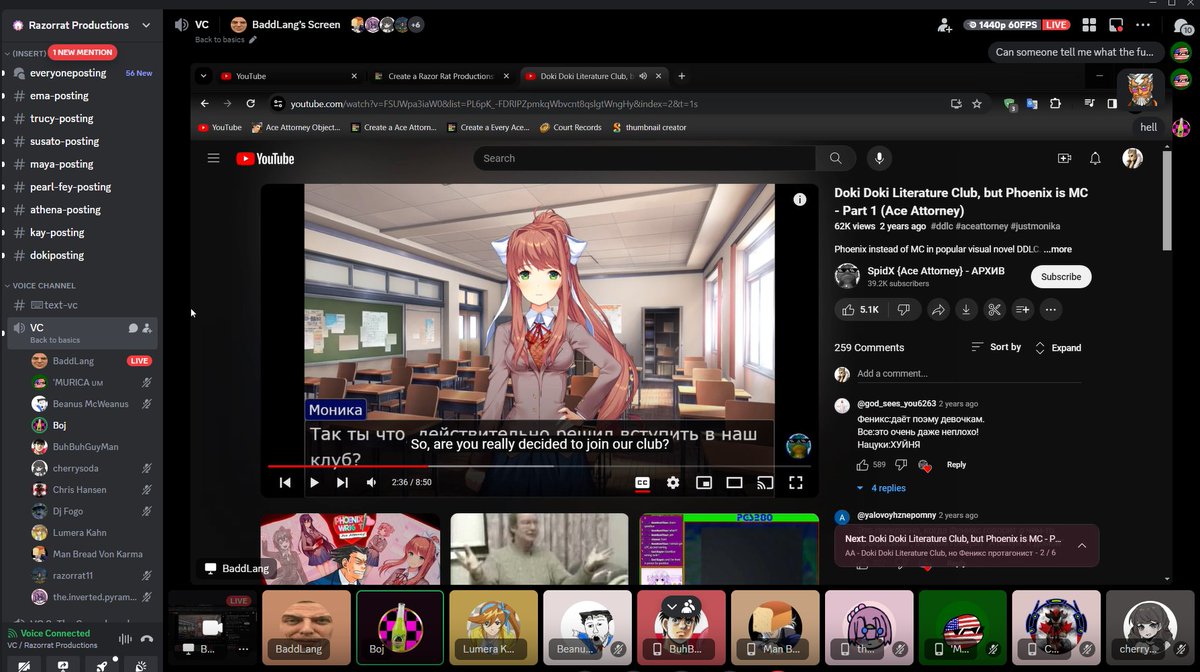Viewport: 1200px width, 672px height.
Task: Like the video with 5.1K thumbs up
Action: [x=860, y=310]
